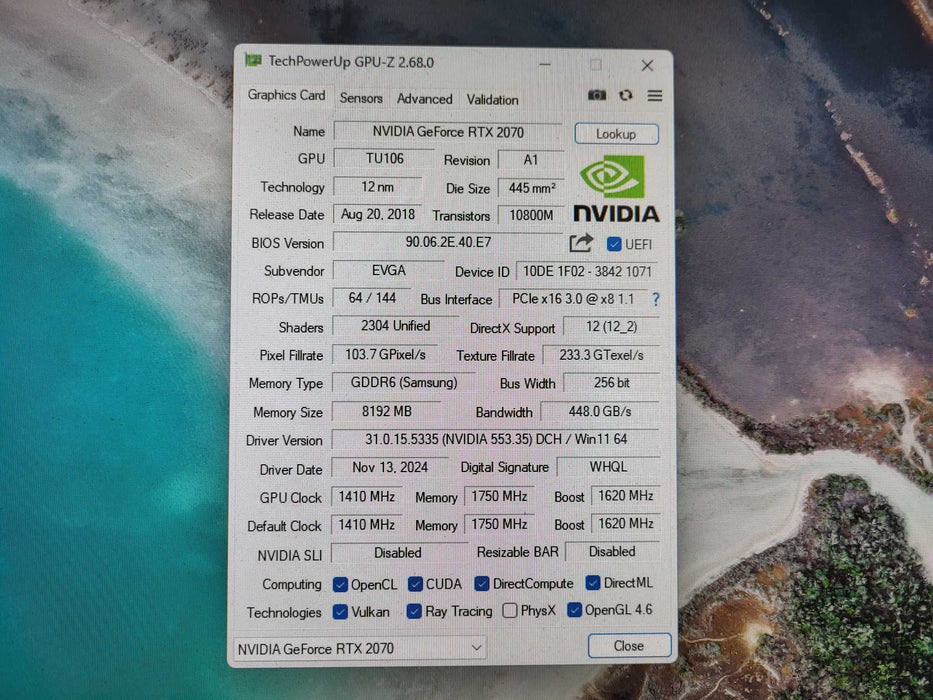Close GPU-Z with the title bar X
Viewport: 933px width, 700px height.
pos(647,65)
